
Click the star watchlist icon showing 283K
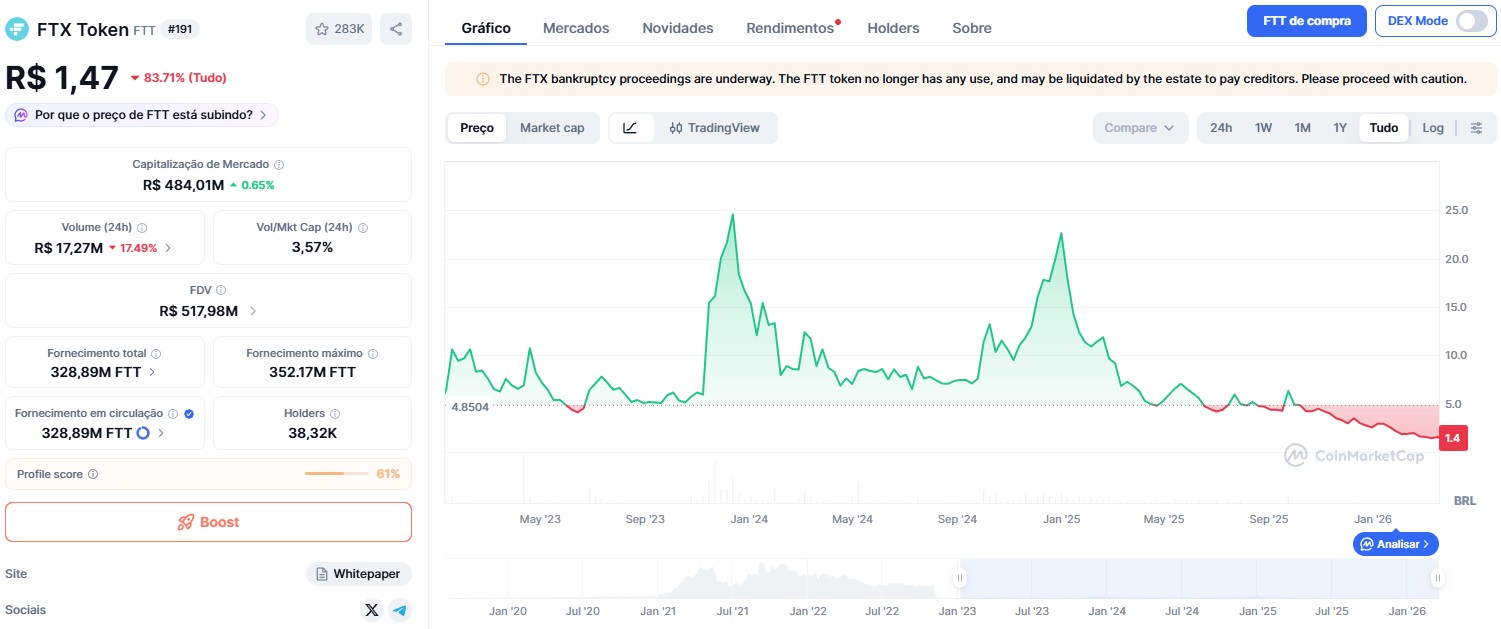point(339,29)
